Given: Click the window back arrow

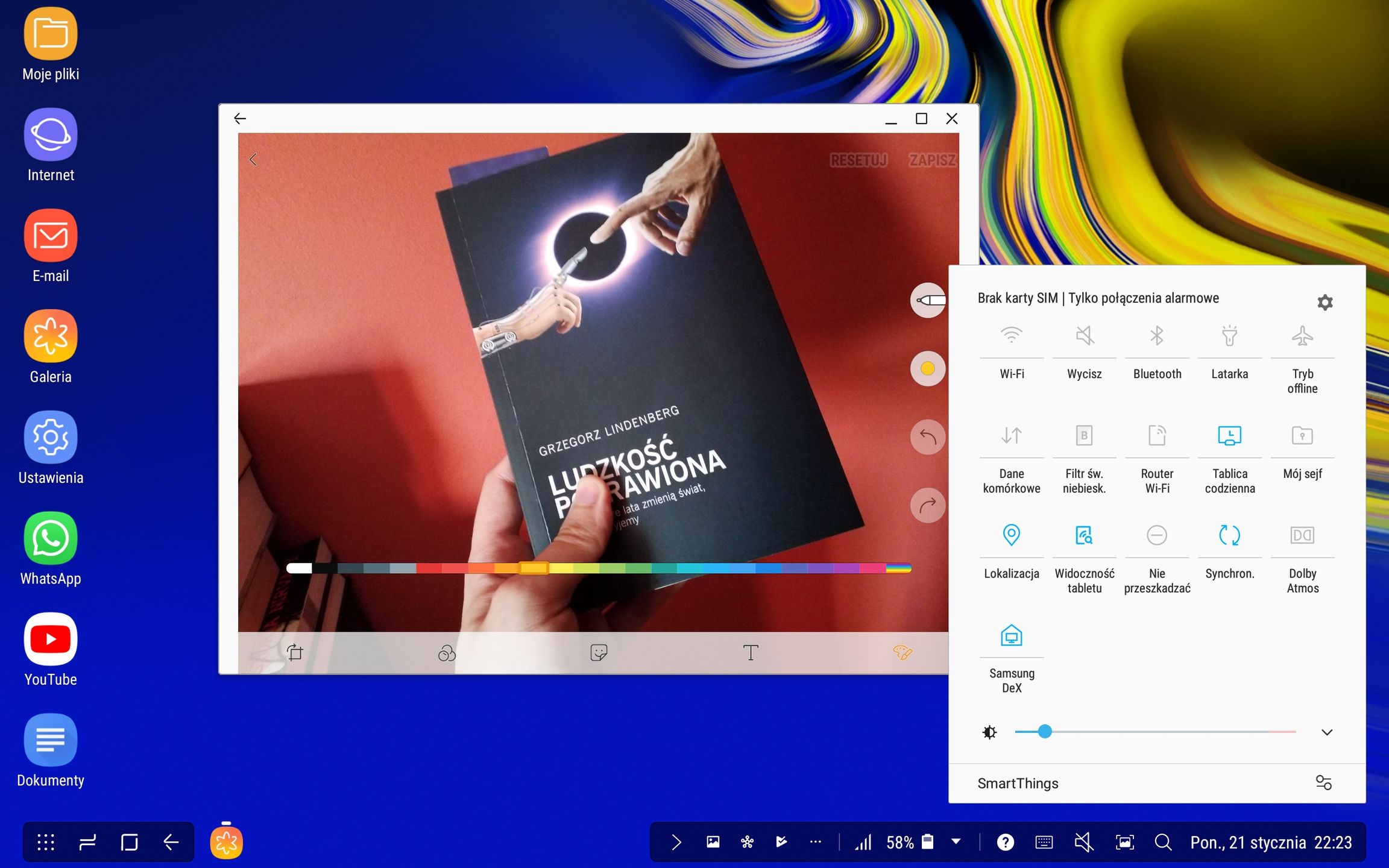Looking at the screenshot, I should [x=240, y=119].
